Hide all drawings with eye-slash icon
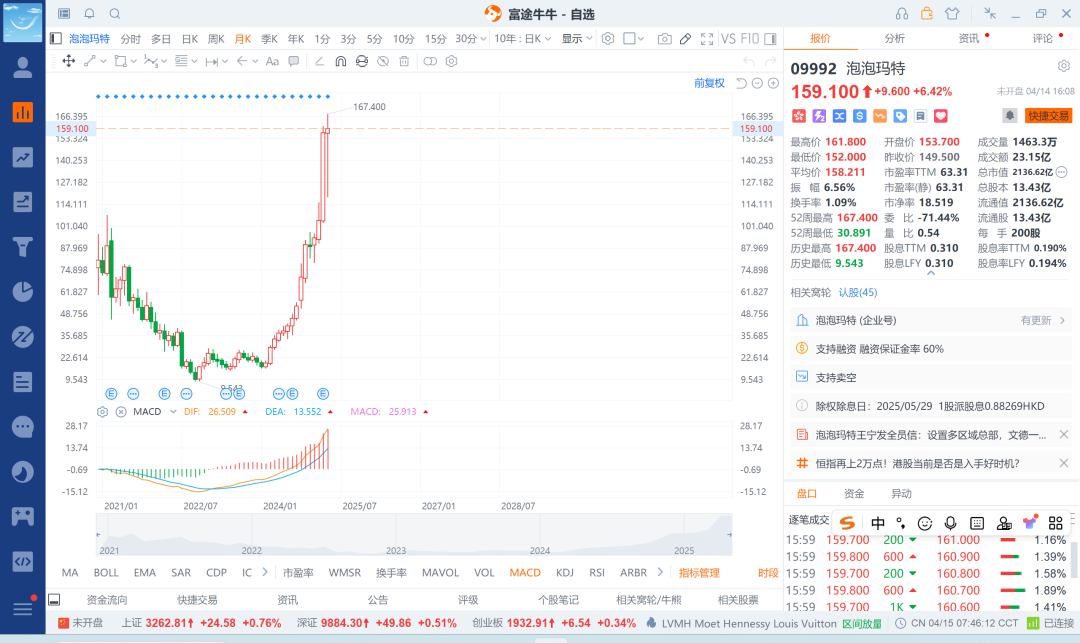 383,61
